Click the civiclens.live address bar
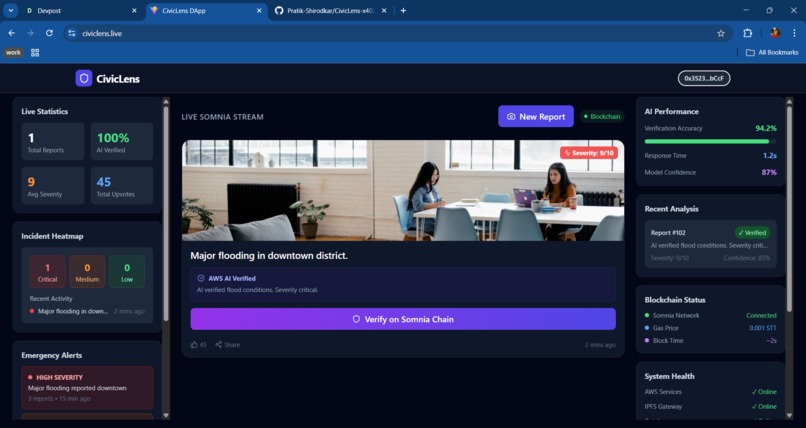This screenshot has width=806, height=428. tap(398, 33)
